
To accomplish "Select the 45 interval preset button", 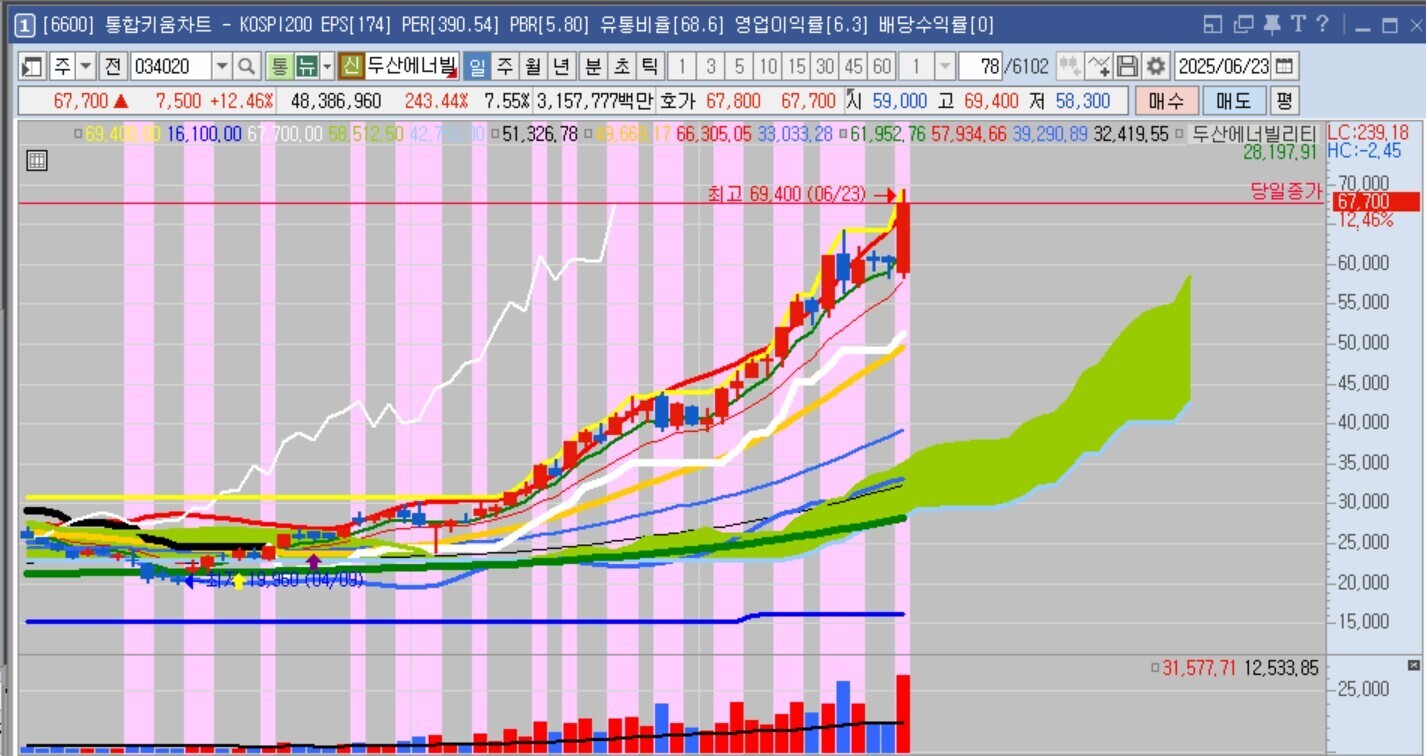I will click(853, 67).
